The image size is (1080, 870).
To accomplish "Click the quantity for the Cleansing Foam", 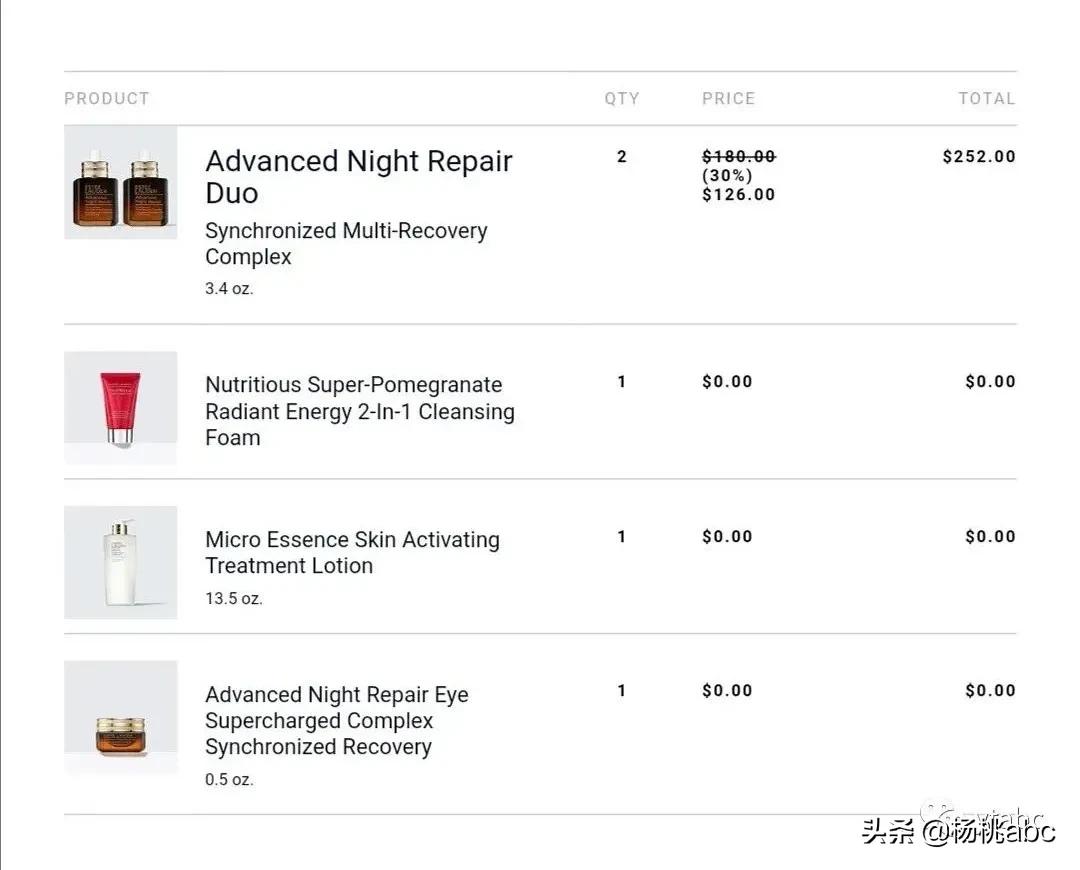I will tap(622, 382).
